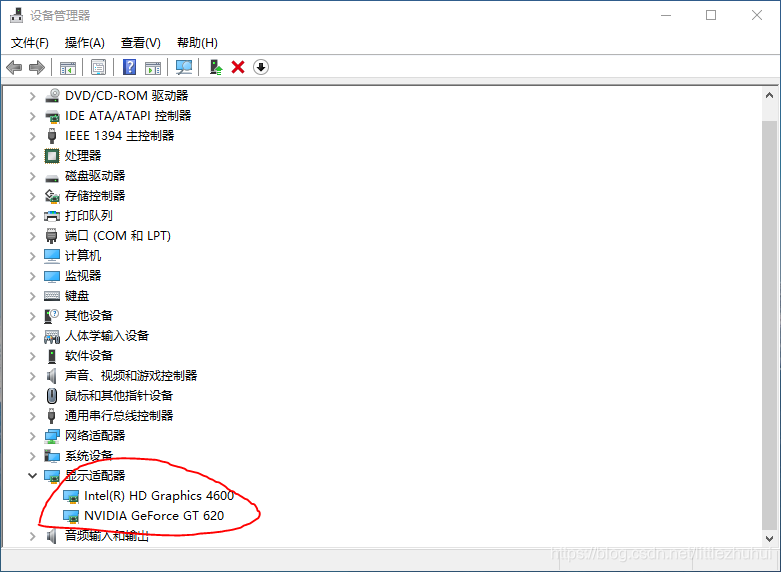Select the IEEE 1394 host controller icon
This screenshot has width=781, height=572.
[x=52, y=136]
